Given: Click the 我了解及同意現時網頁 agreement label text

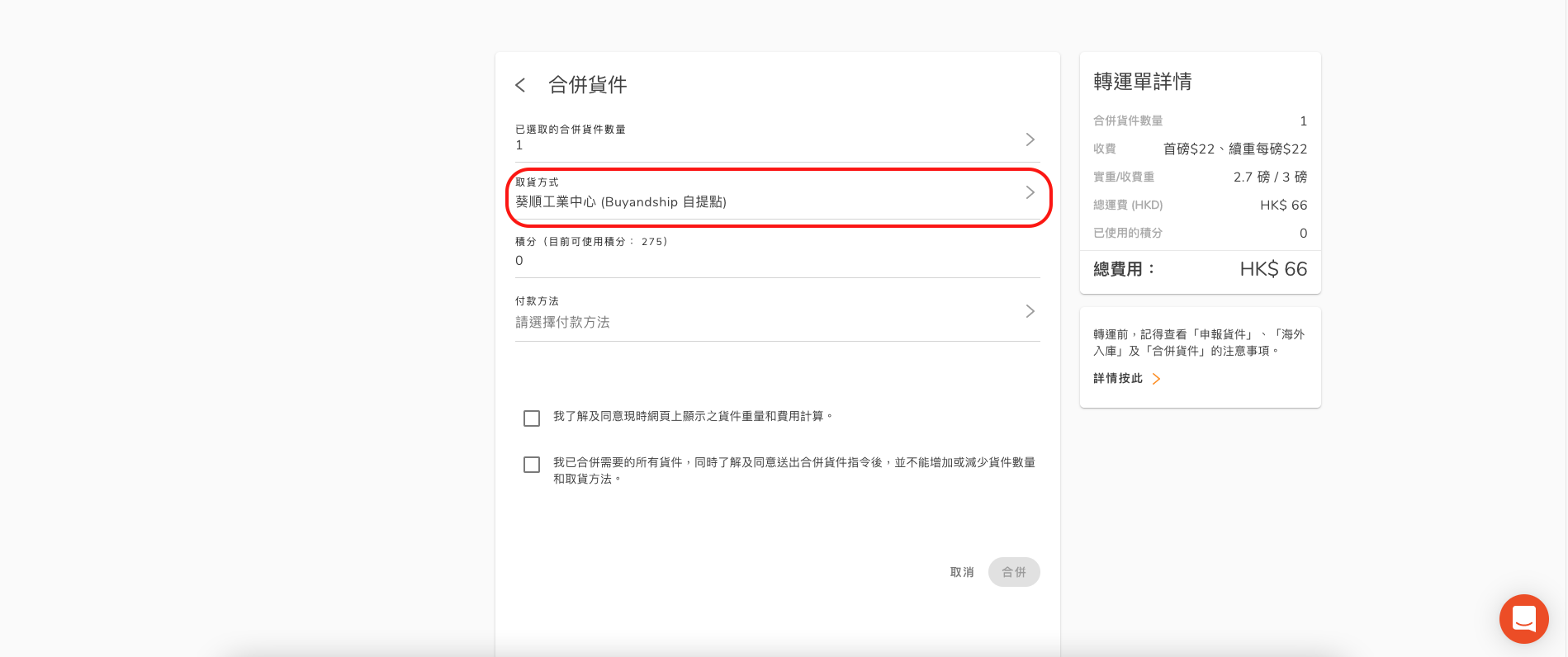Looking at the screenshot, I should click(x=692, y=416).
